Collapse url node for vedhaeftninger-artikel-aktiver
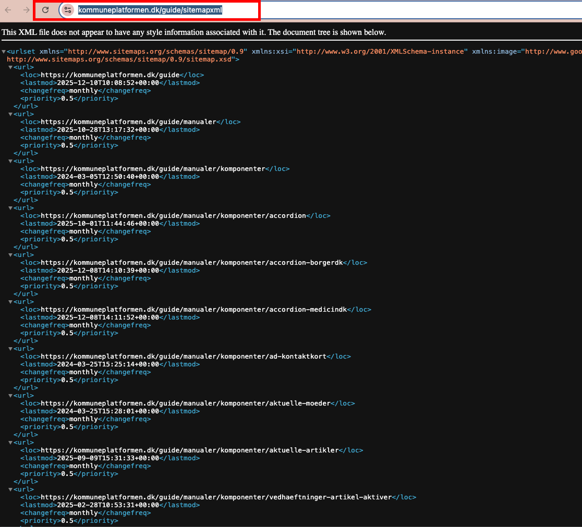Viewport: 582px width, 527px height. pos(10,490)
